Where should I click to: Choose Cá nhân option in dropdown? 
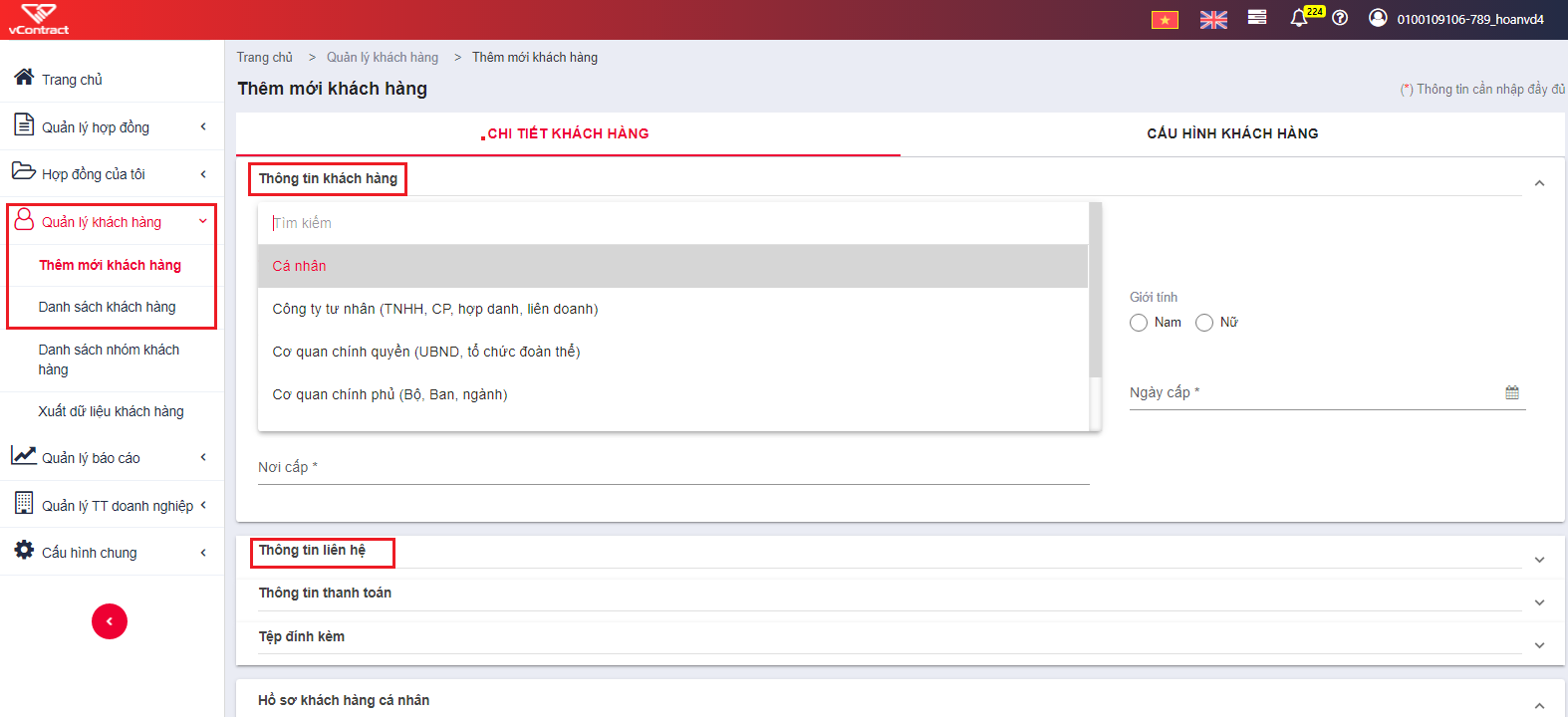(672, 266)
